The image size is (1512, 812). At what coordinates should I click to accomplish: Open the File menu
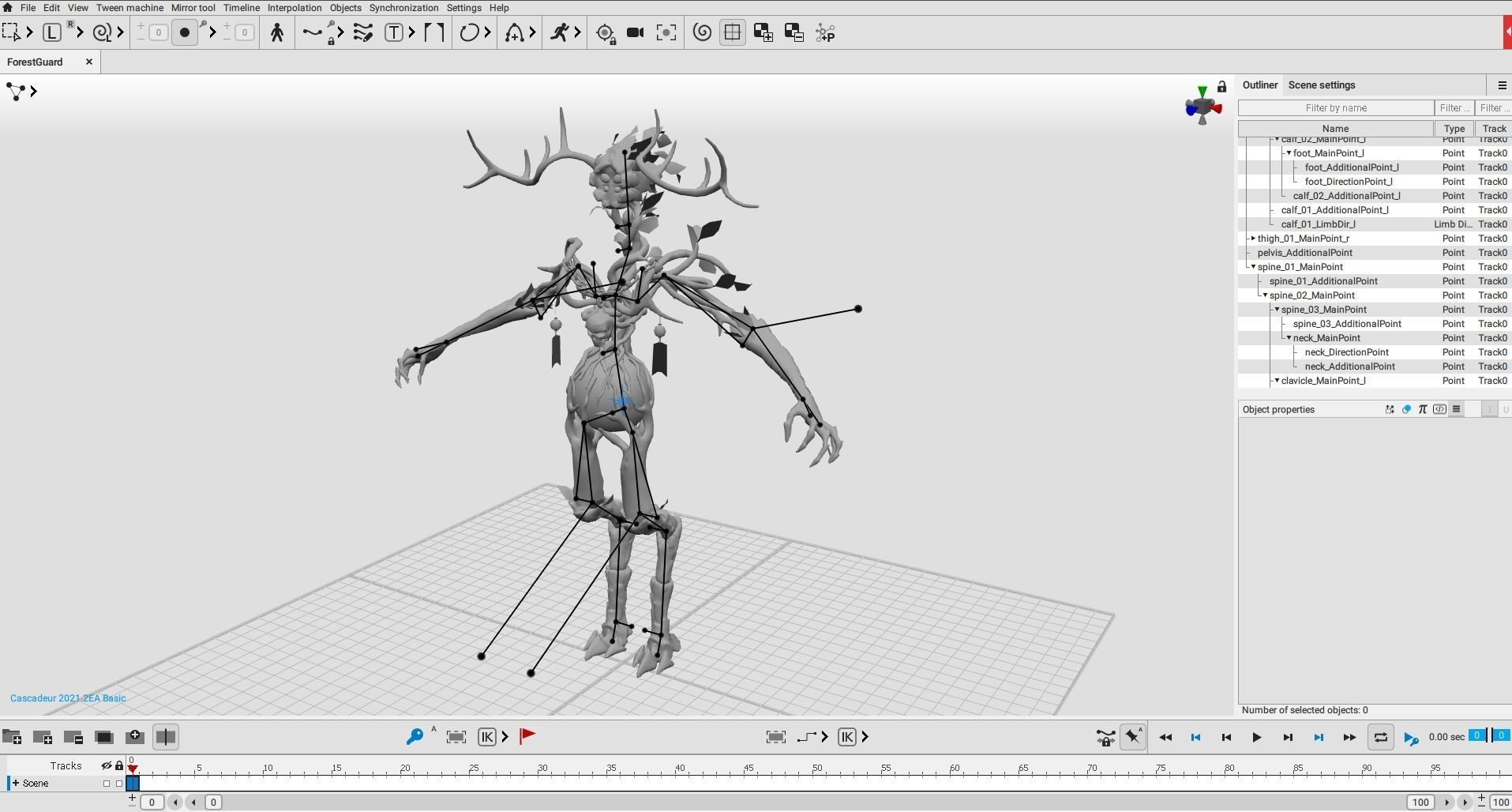click(28, 7)
